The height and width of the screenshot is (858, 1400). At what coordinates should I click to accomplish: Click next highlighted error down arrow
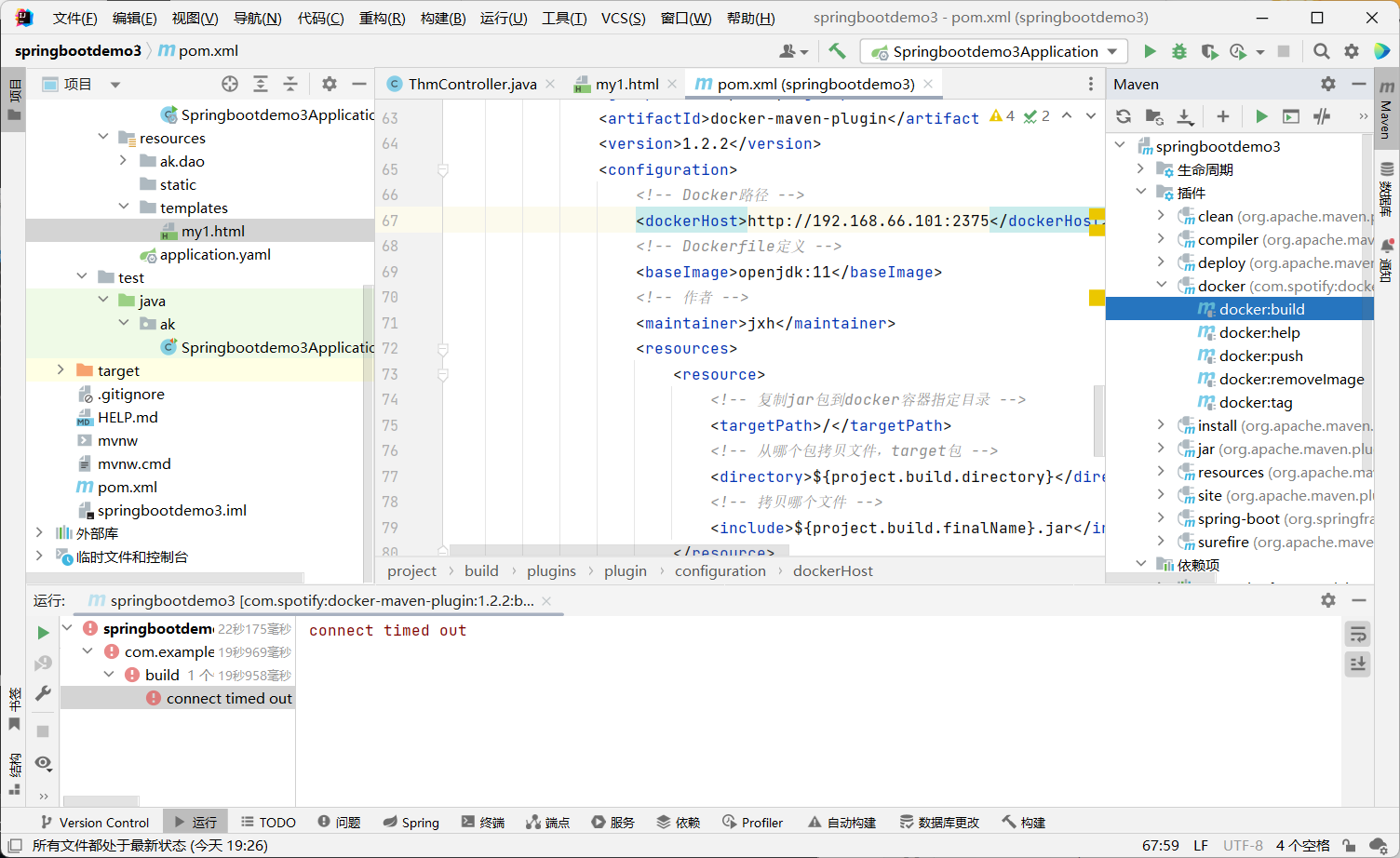(x=1091, y=116)
